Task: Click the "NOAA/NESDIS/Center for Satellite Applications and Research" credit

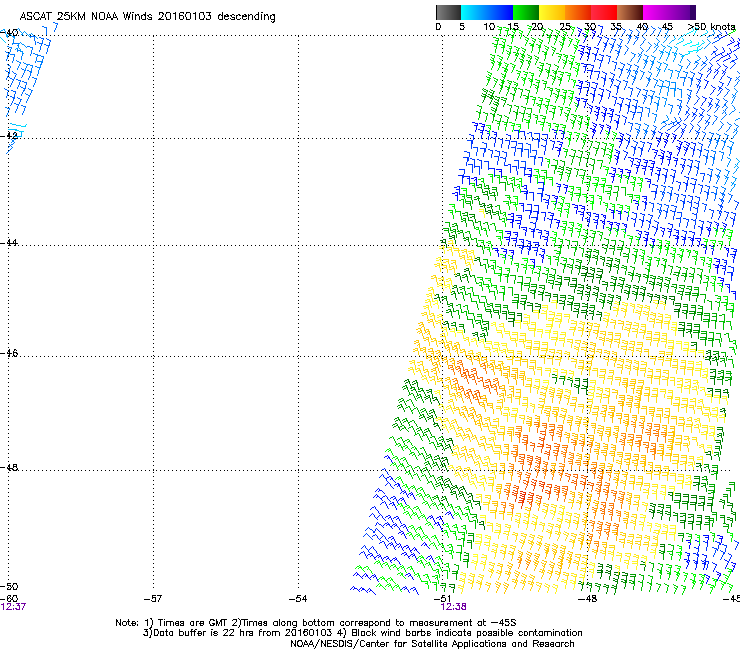Action: pos(432,644)
